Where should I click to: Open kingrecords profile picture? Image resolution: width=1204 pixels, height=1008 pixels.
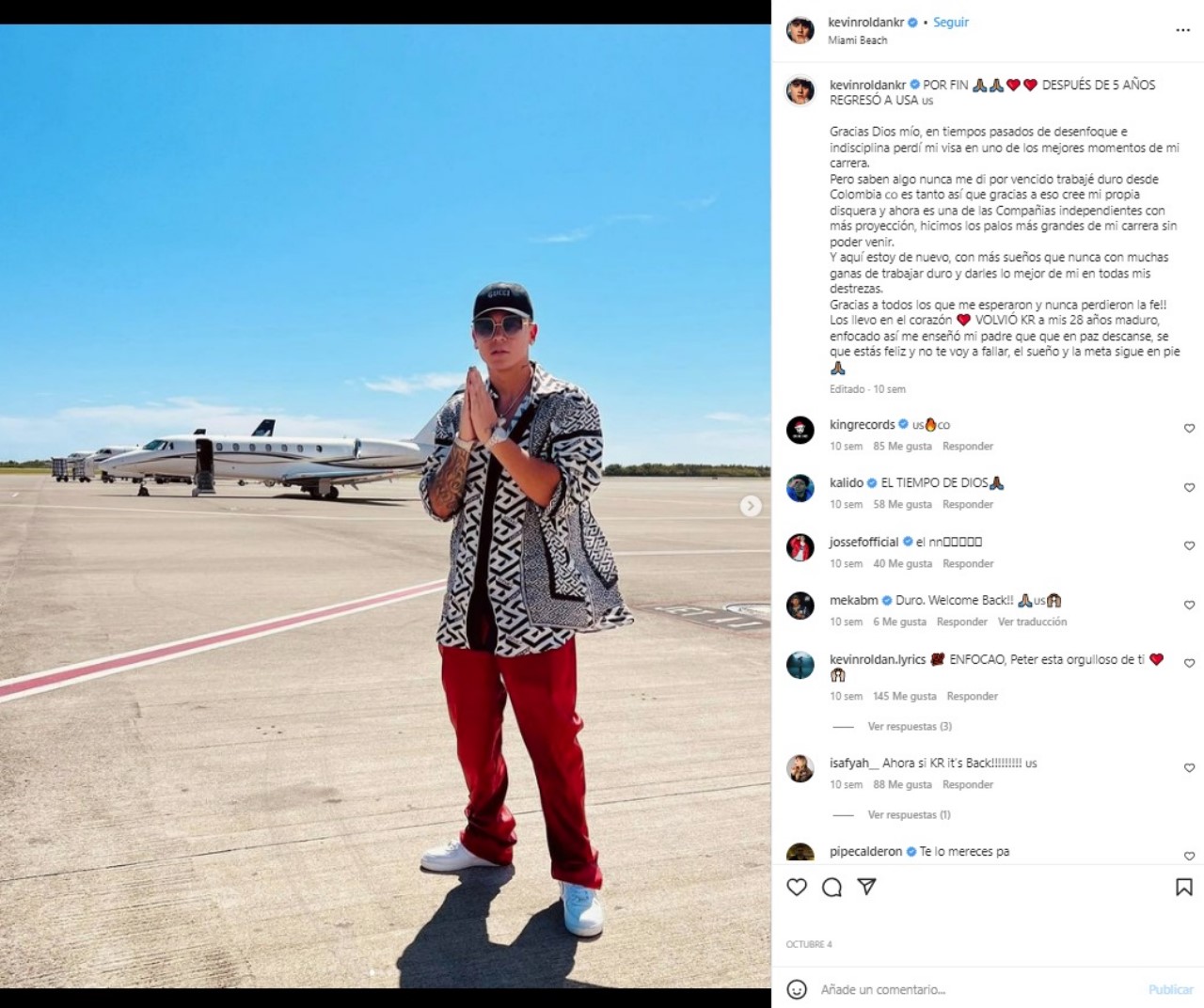click(x=800, y=431)
